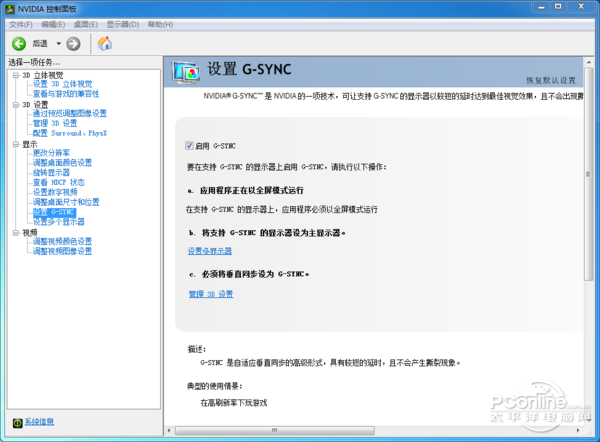Uncheck the 启用 G-SYNC checkbox
This screenshot has width=600, height=442.
click(189, 146)
